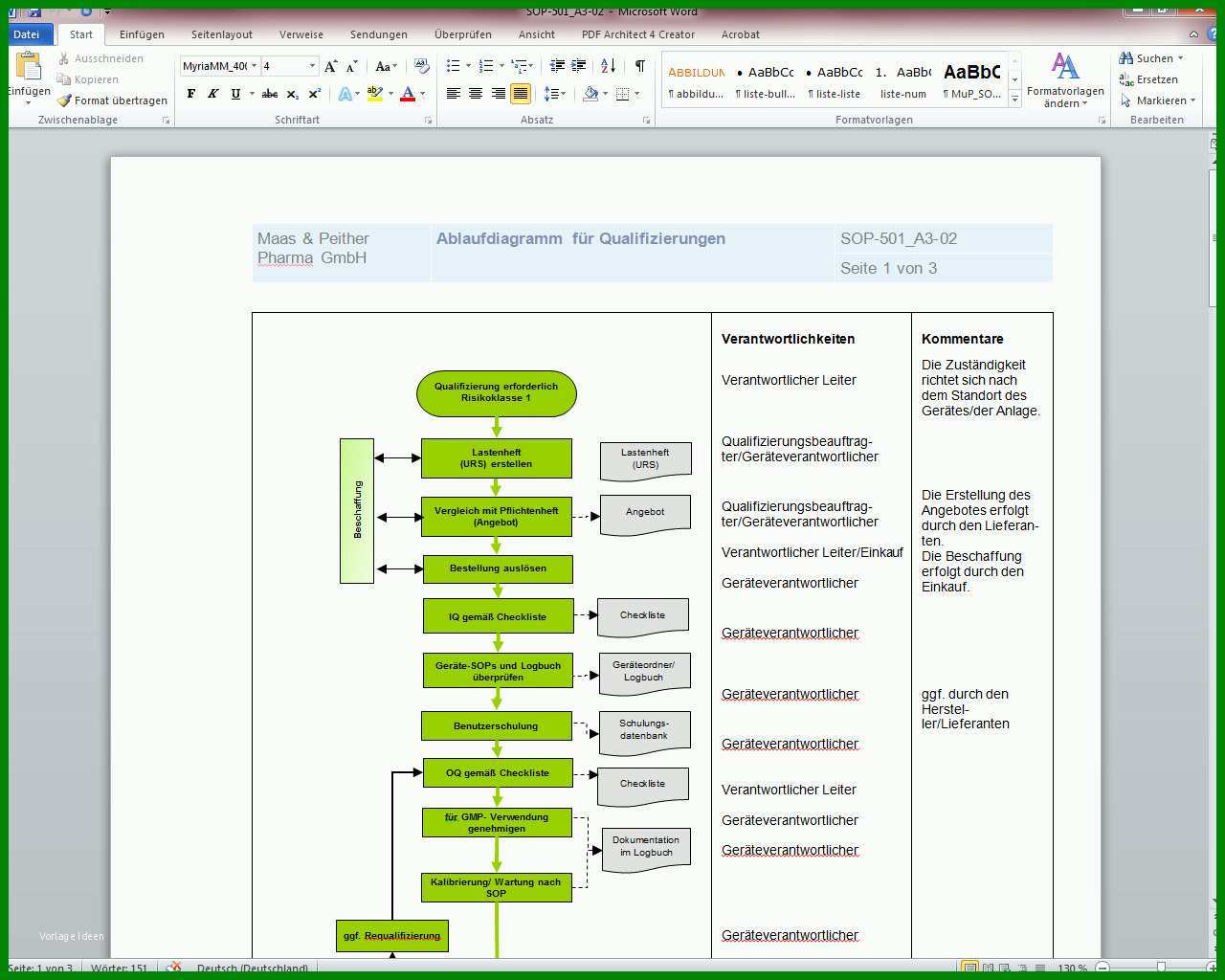Viewport: 1225px width, 980px height.
Task: Click the zoom slider handle
Action: (1161, 968)
